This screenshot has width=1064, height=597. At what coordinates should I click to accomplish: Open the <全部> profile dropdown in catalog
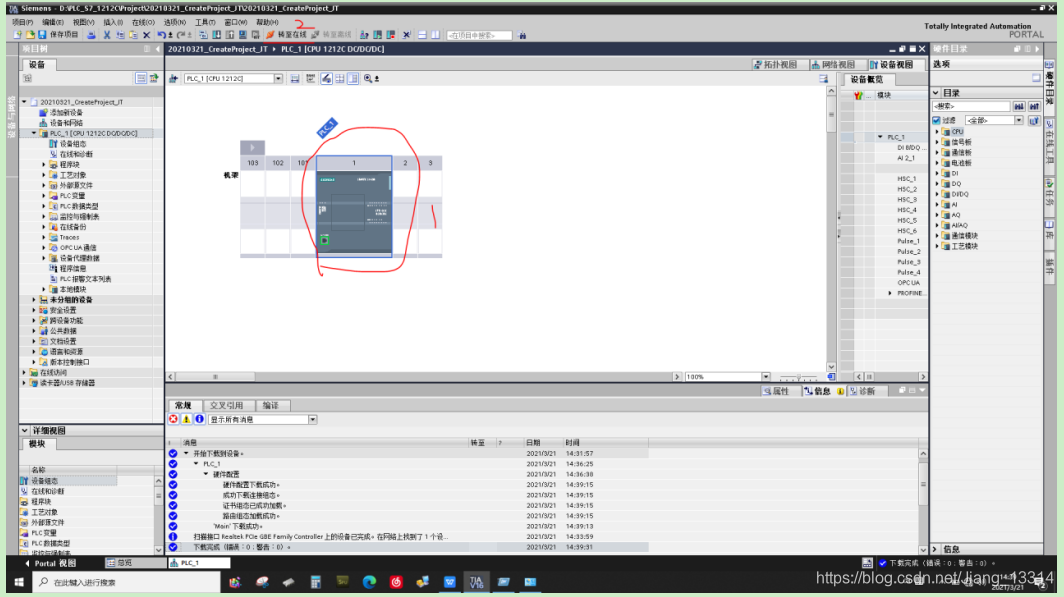pos(1019,120)
